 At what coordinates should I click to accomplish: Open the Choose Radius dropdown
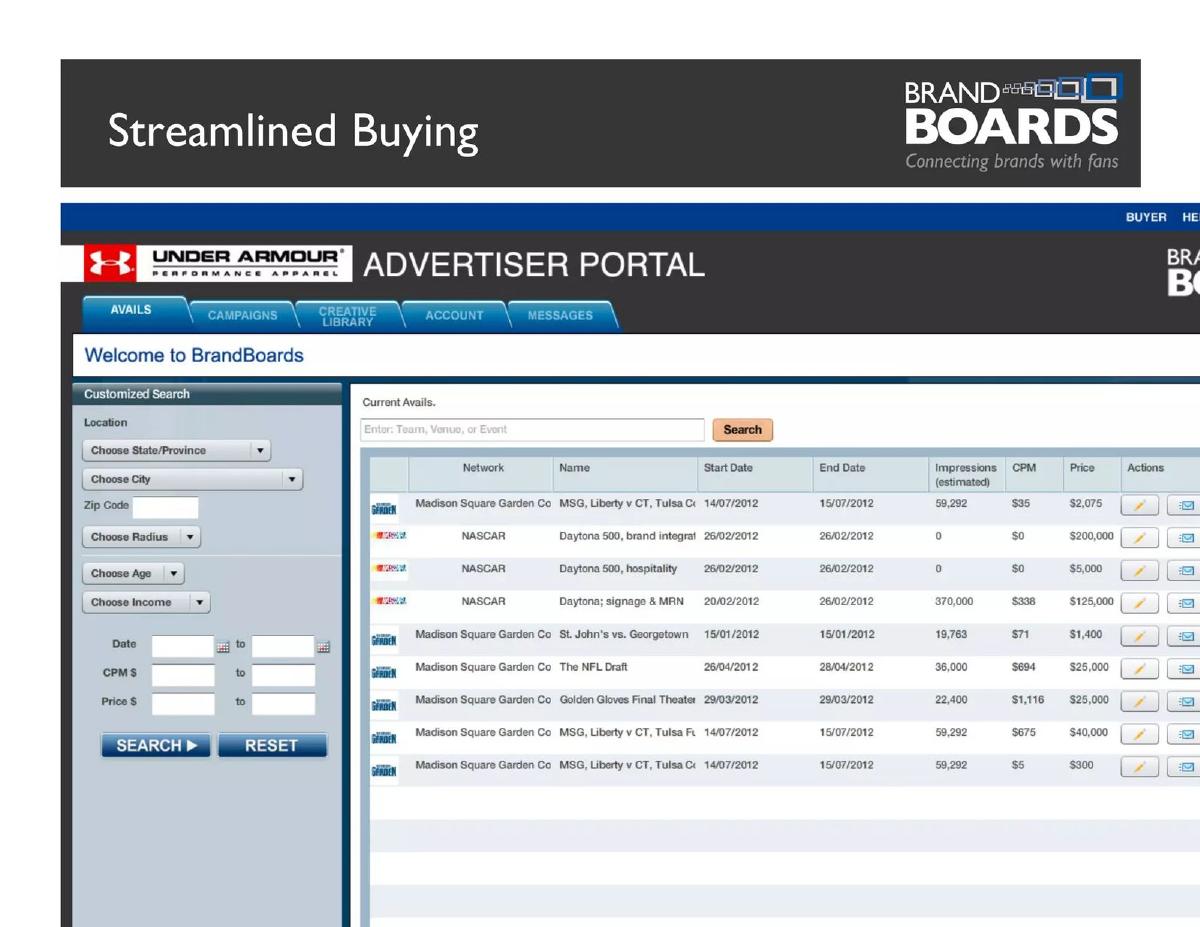coord(141,537)
